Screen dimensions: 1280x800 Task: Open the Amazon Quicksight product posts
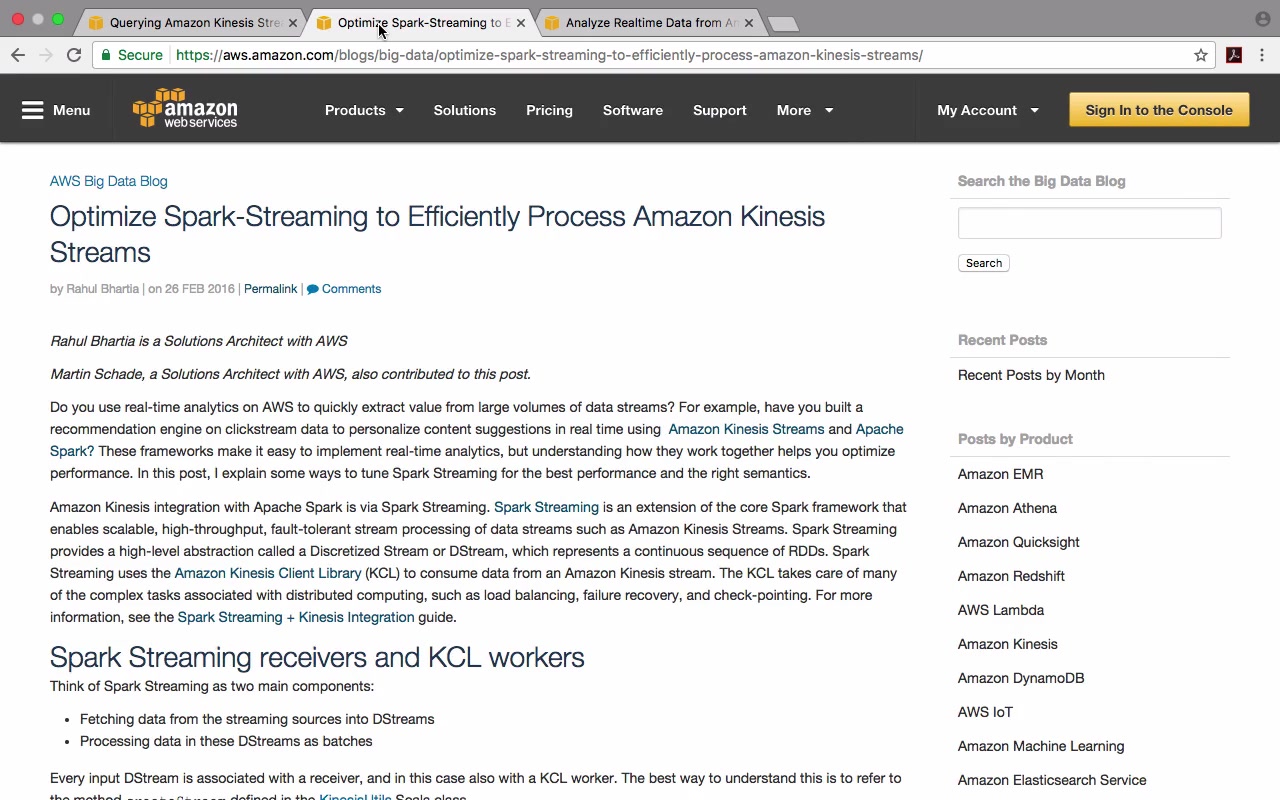pos(1019,542)
